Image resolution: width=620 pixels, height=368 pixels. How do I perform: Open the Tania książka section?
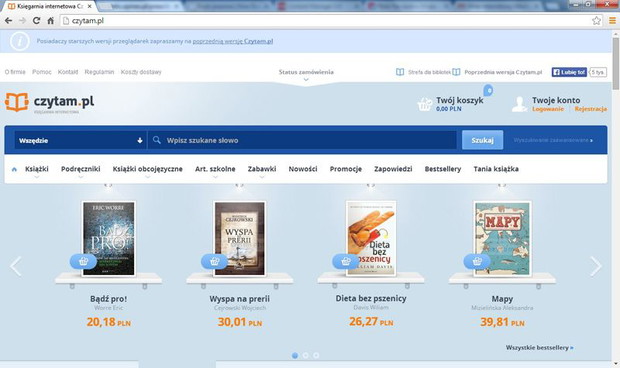coord(496,169)
